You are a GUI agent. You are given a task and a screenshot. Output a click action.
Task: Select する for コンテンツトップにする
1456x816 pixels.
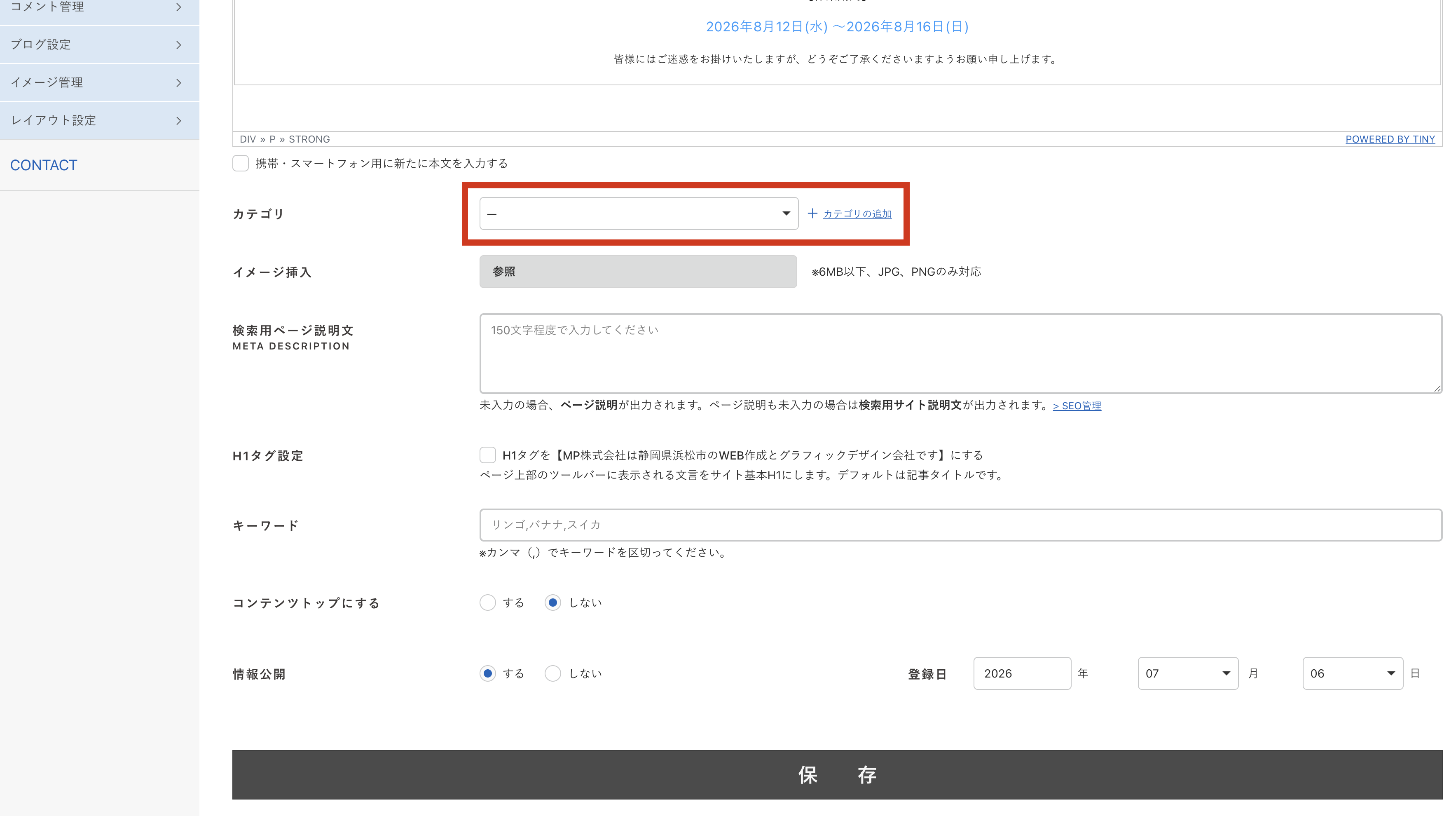coord(488,602)
